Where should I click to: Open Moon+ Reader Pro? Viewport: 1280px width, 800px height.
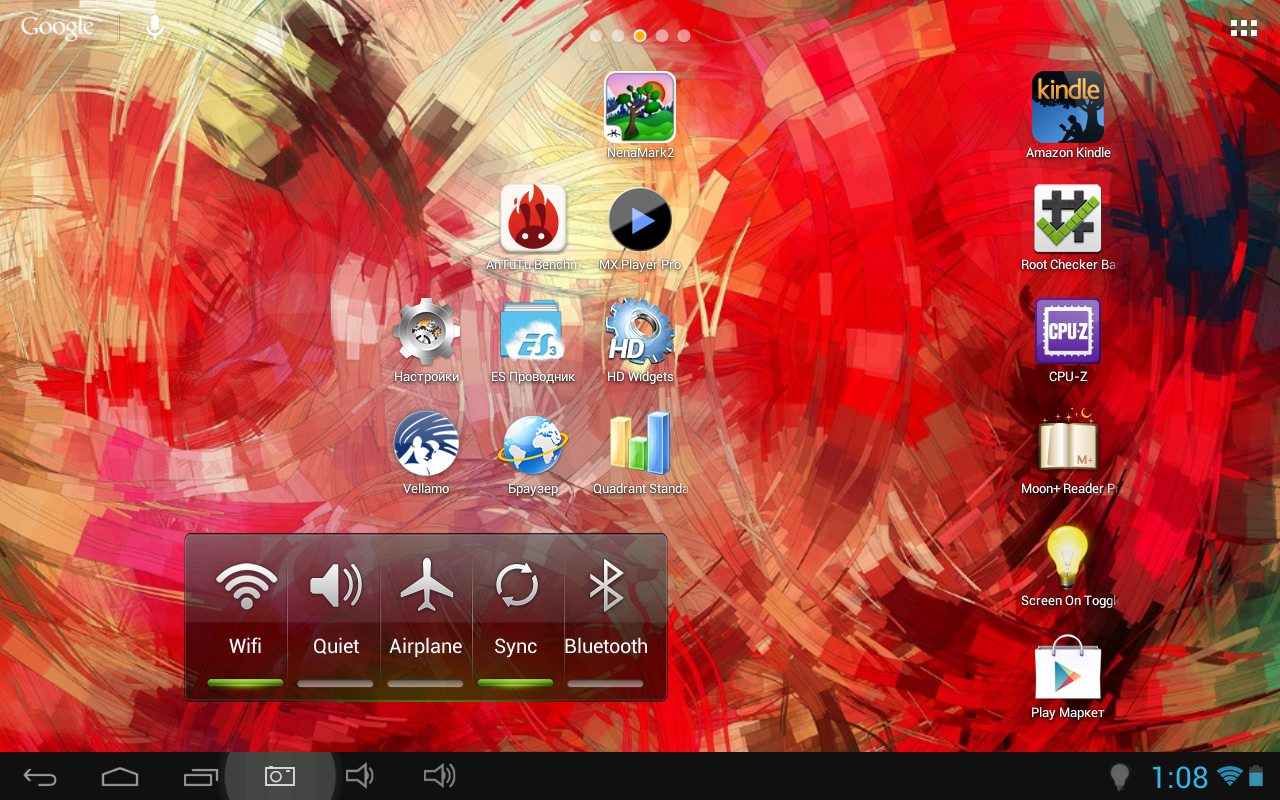coord(1067,444)
